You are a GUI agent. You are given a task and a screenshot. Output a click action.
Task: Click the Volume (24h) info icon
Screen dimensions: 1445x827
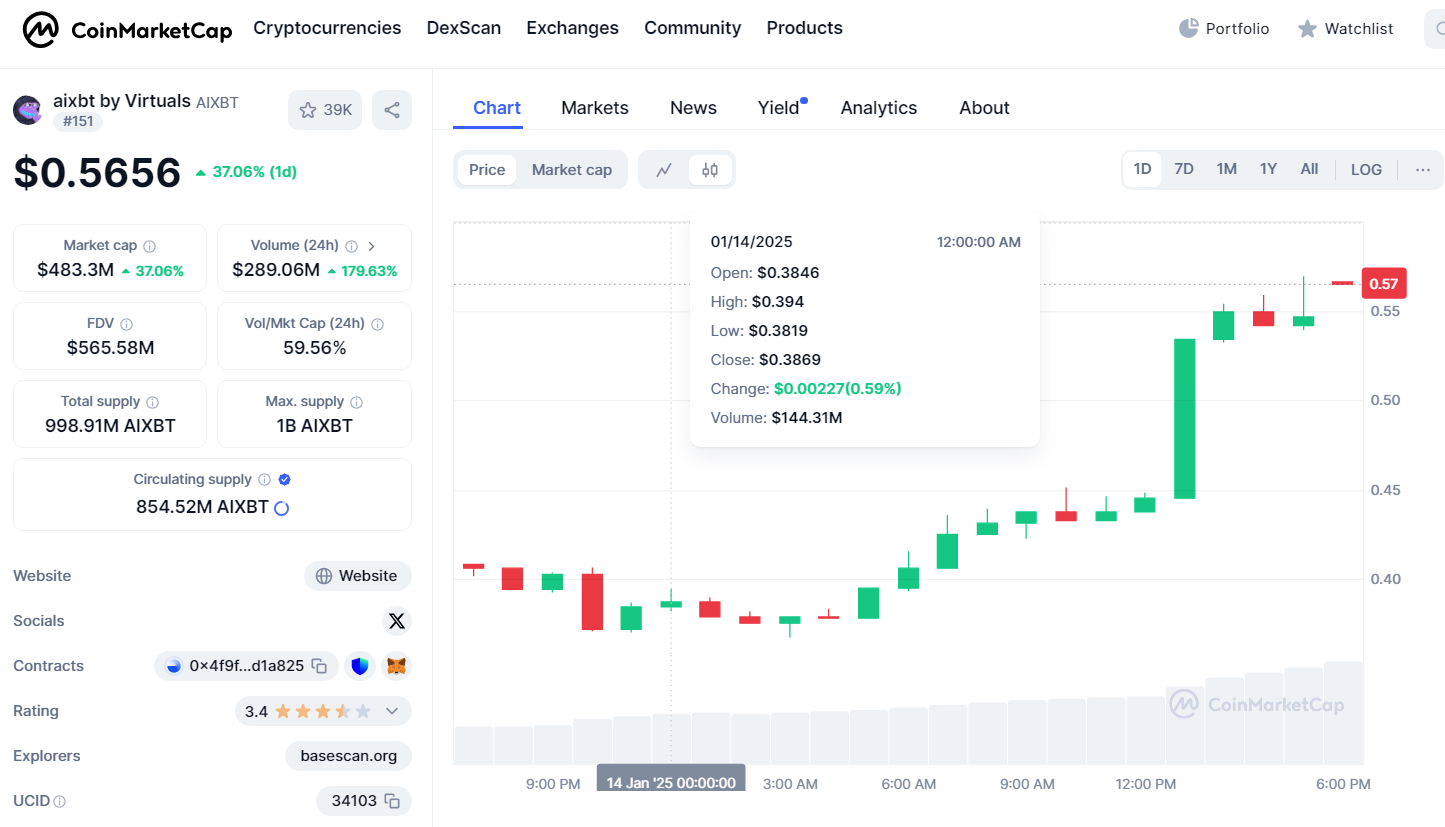point(352,246)
